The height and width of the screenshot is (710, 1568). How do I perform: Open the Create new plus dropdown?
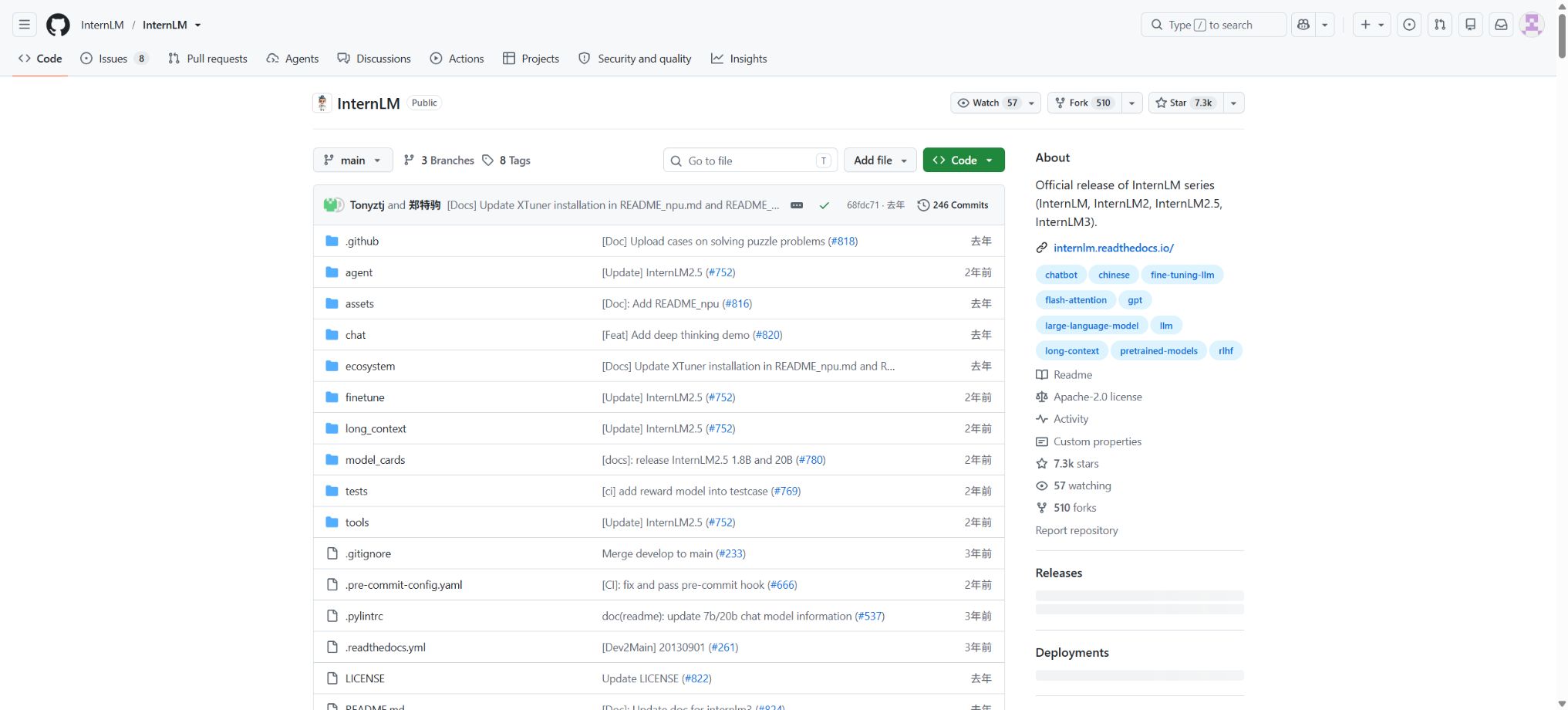pyautogui.click(x=1372, y=25)
